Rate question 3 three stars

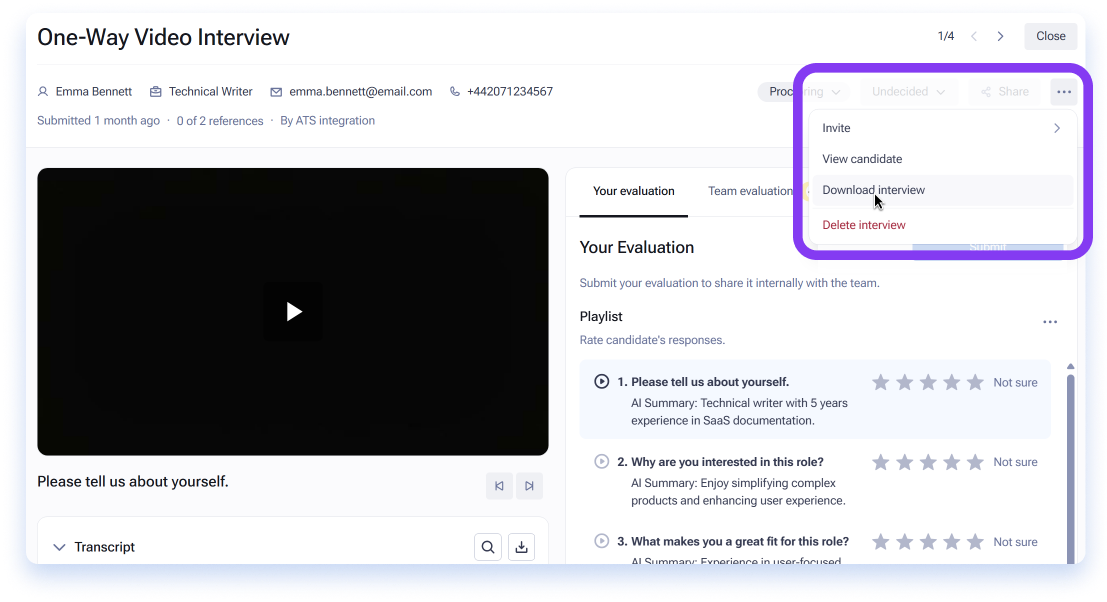coord(928,542)
